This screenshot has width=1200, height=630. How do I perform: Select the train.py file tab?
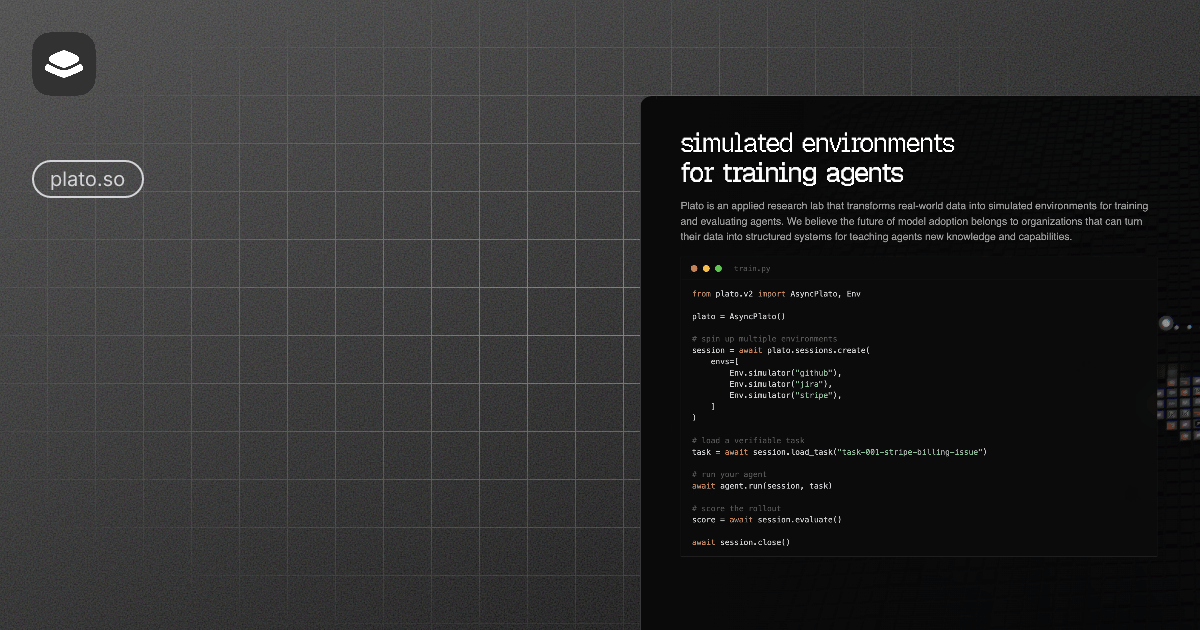tap(752, 269)
